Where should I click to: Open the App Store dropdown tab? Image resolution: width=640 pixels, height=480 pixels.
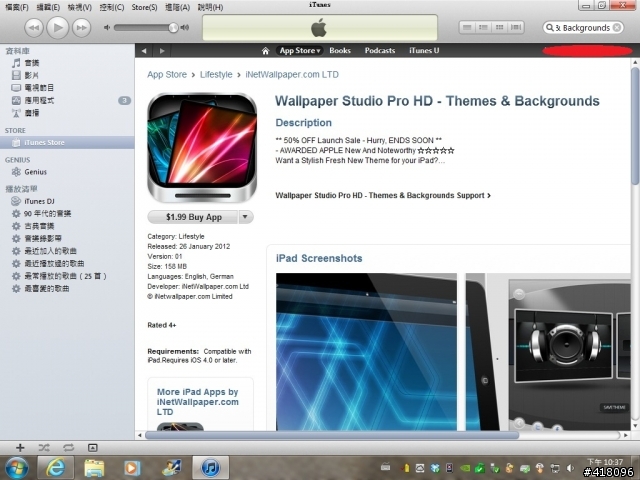coord(300,51)
